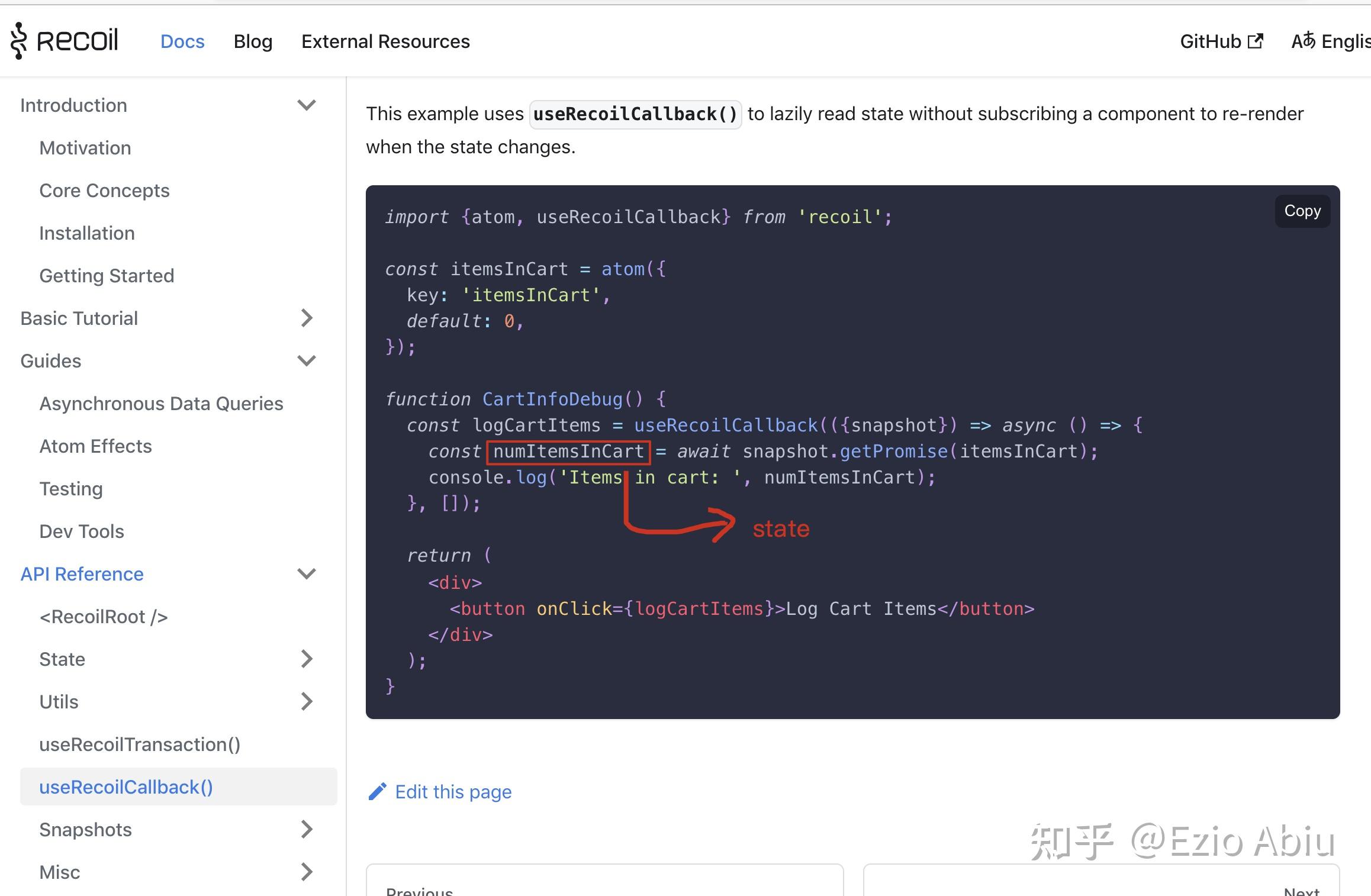Expand the State submenu arrow
The image size is (1371, 896).
pyautogui.click(x=306, y=659)
